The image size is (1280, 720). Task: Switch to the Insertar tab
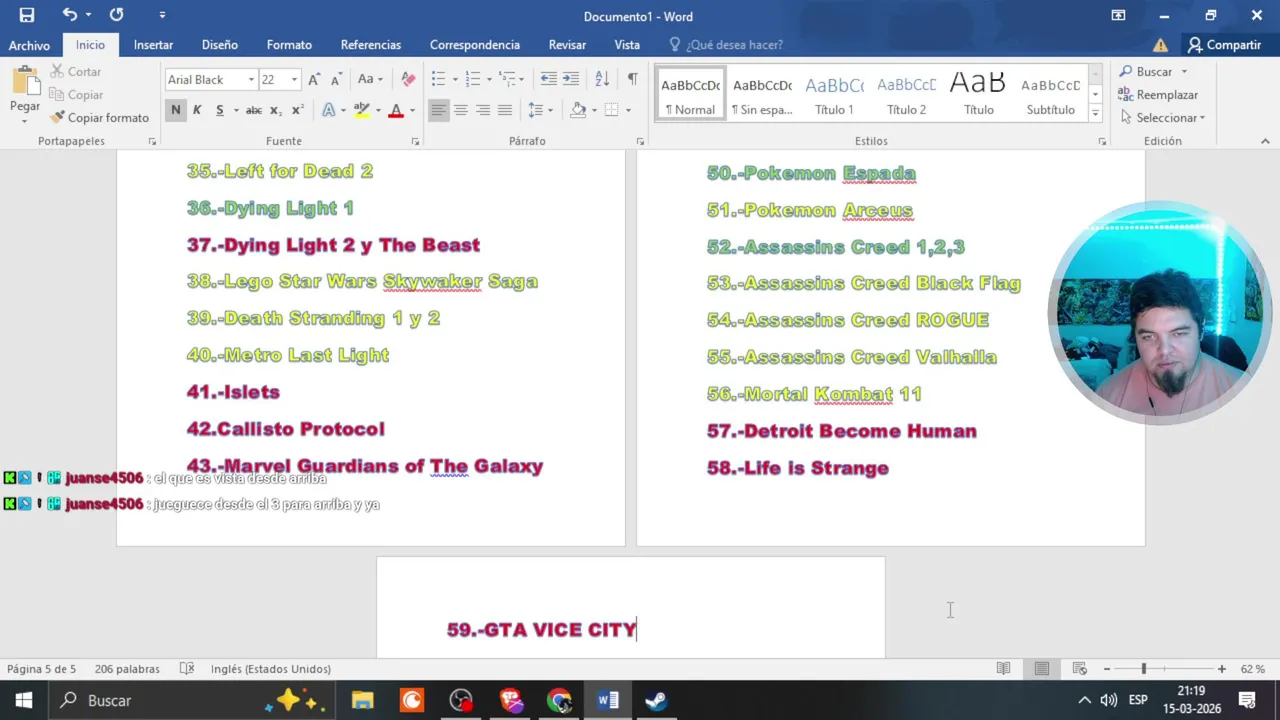pyautogui.click(x=153, y=45)
